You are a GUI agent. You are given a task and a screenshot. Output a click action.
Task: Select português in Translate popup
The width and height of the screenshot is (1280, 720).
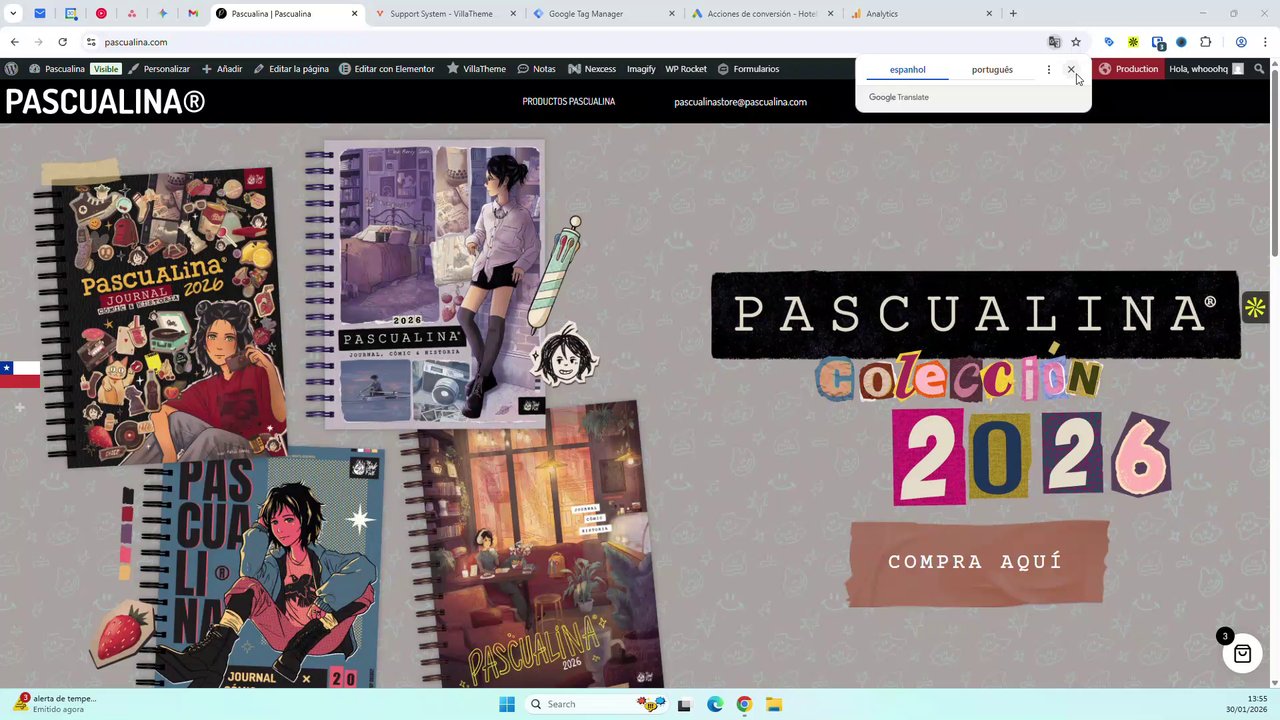pyautogui.click(x=992, y=70)
